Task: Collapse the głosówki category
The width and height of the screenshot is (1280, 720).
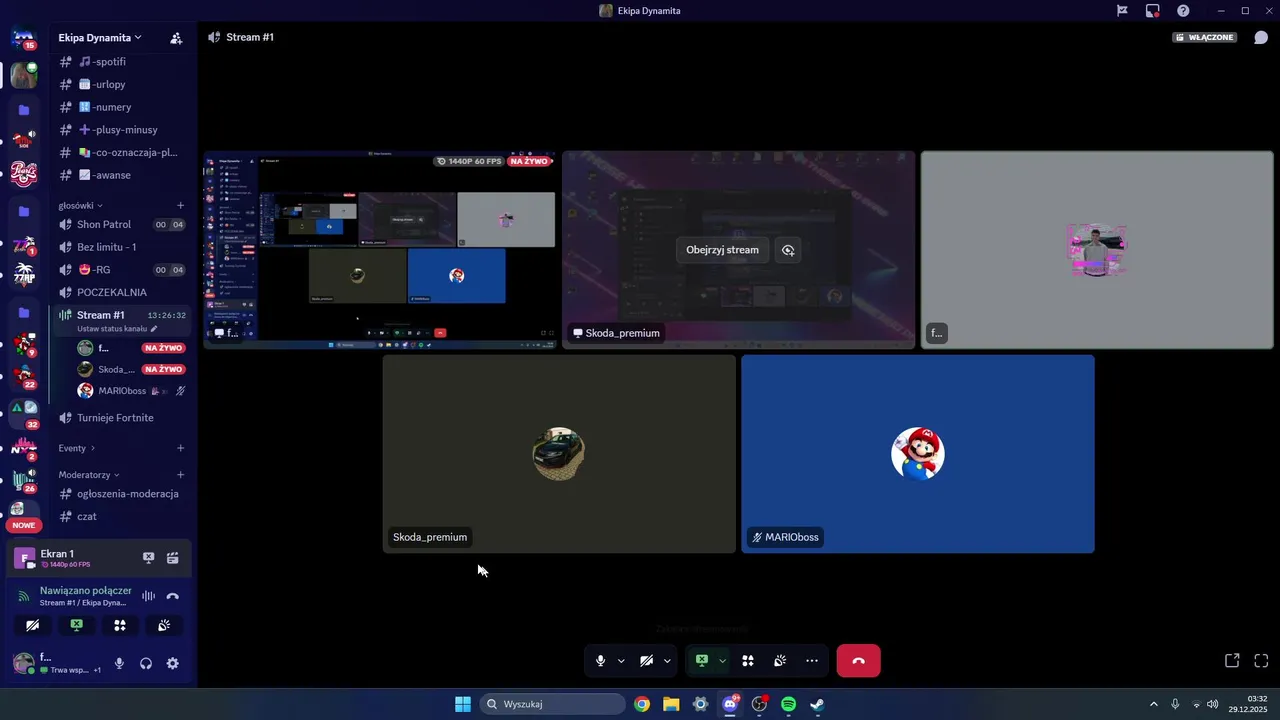Action: coord(80,205)
